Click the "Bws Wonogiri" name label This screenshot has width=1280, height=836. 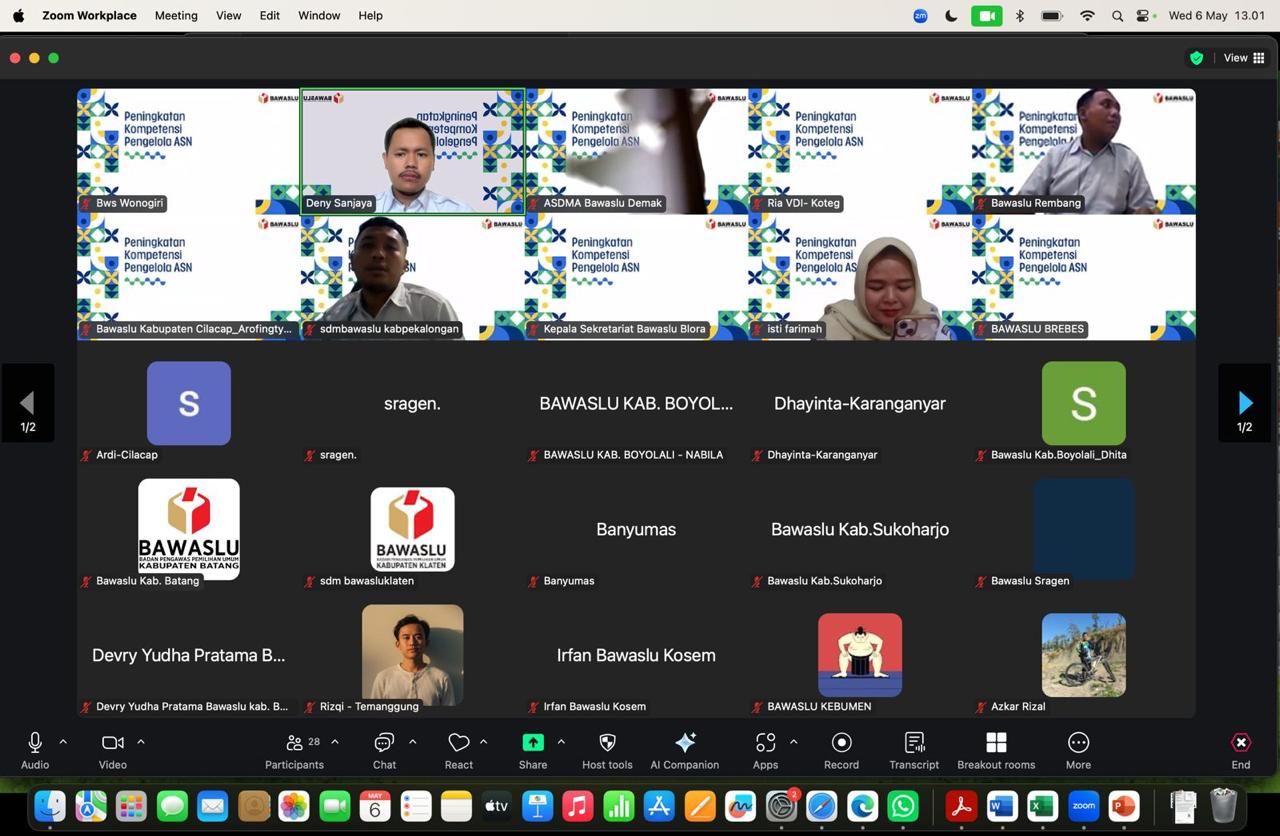[x=130, y=203]
